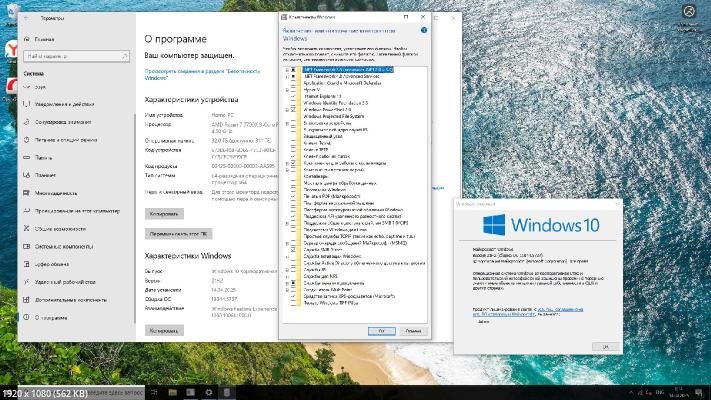This screenshot has width=711, height=400.
Task: Expand .NET Framework 4.8 Advanced Services node
Action: tap(287, 77)
